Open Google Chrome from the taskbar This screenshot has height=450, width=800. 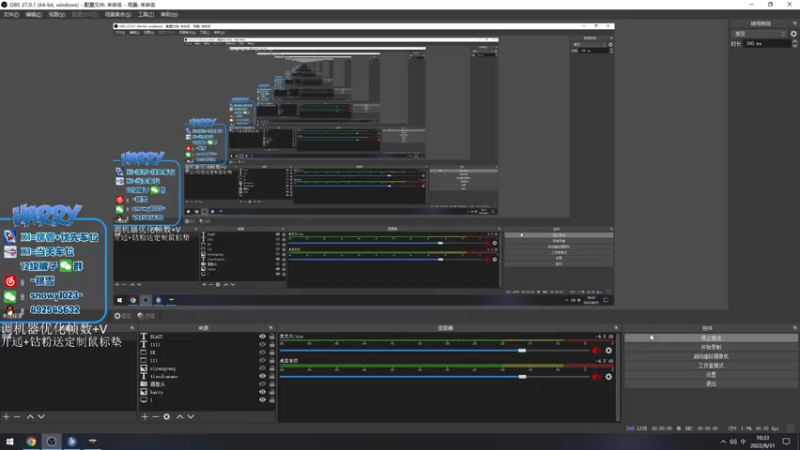31,441
